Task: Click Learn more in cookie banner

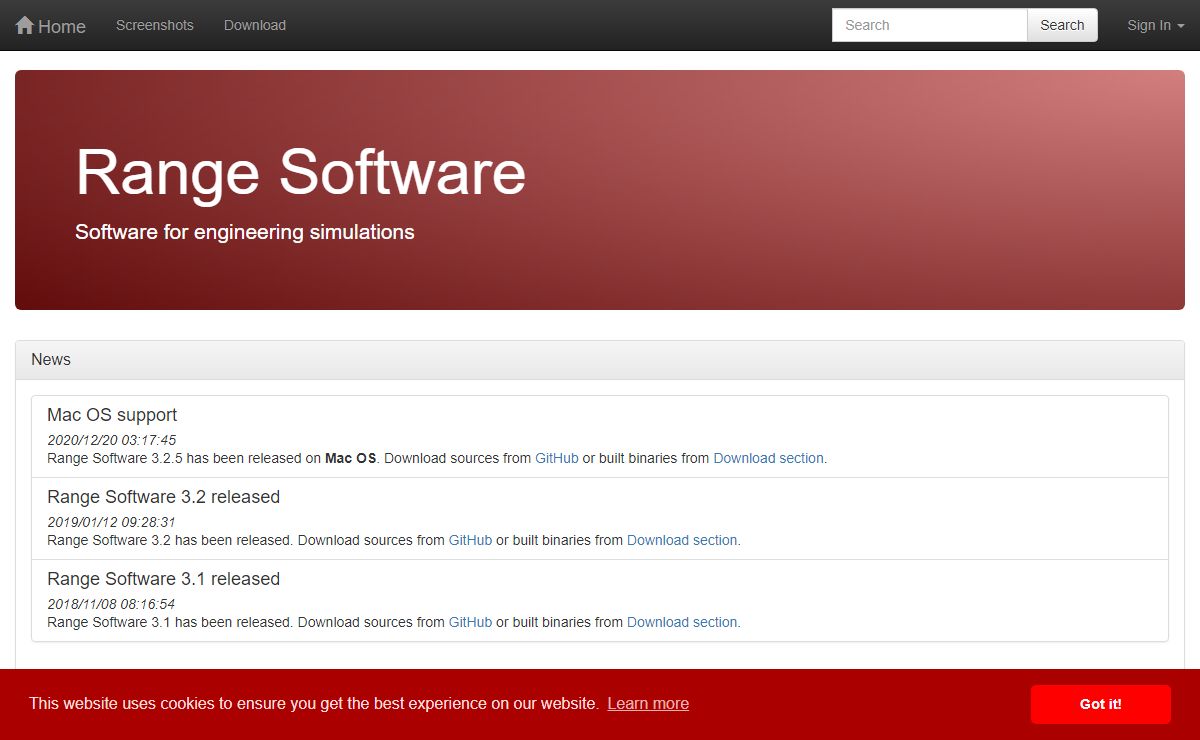Action: [648, 703]
